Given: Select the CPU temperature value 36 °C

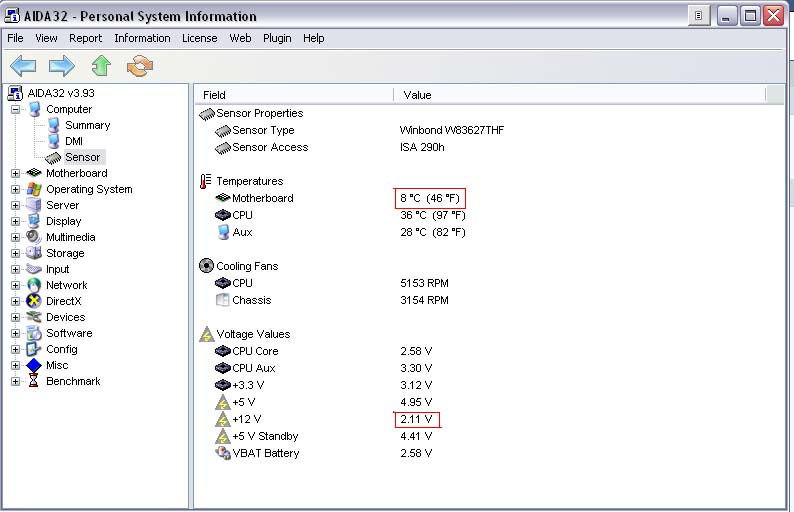Looking at the screenshot, I should pyautogui.click(x=432, y=215).
